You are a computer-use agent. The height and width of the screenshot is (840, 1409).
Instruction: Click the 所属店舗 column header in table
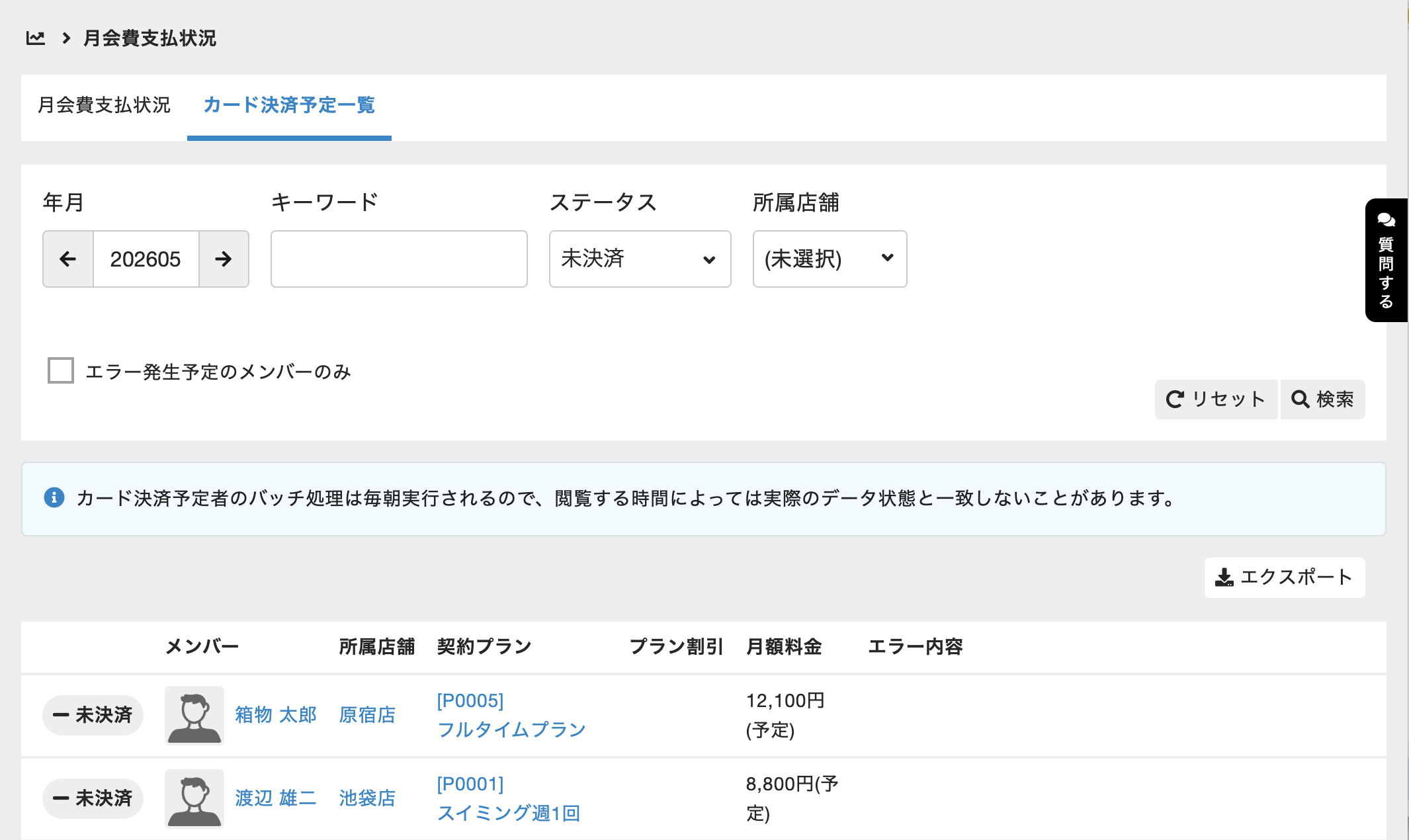[x=377, y=646]
